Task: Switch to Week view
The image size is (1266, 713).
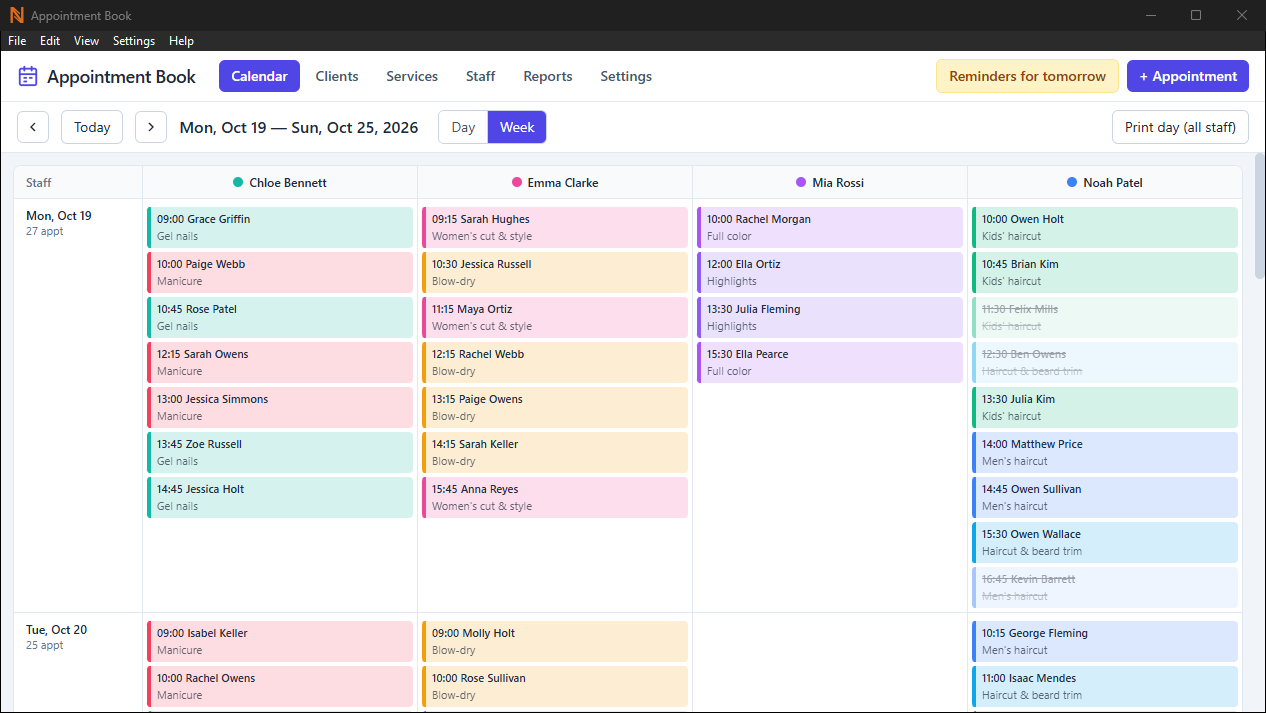Action: 517,127
